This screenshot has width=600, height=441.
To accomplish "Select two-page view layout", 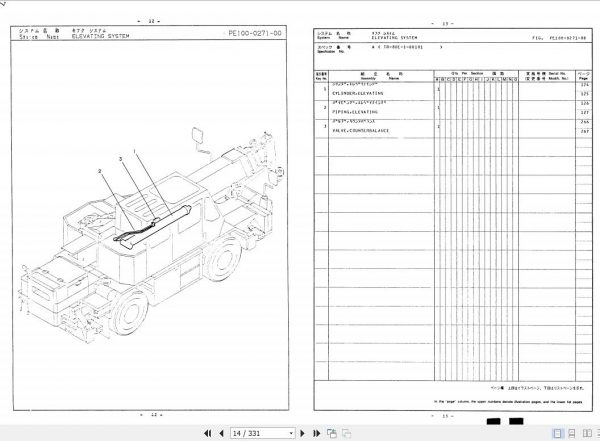I will tap(587, 433).
